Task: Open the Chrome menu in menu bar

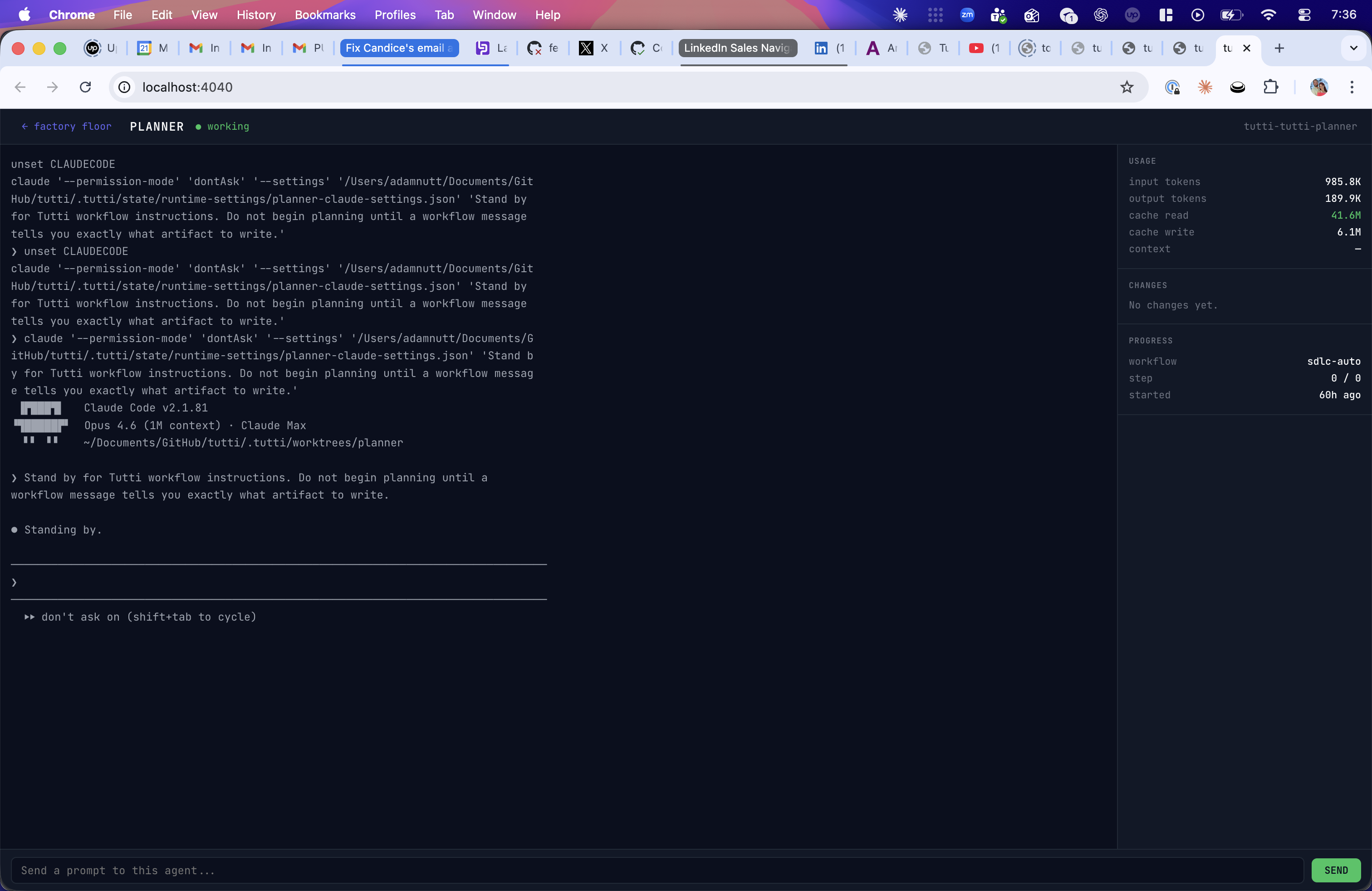Action: (72, 15)
